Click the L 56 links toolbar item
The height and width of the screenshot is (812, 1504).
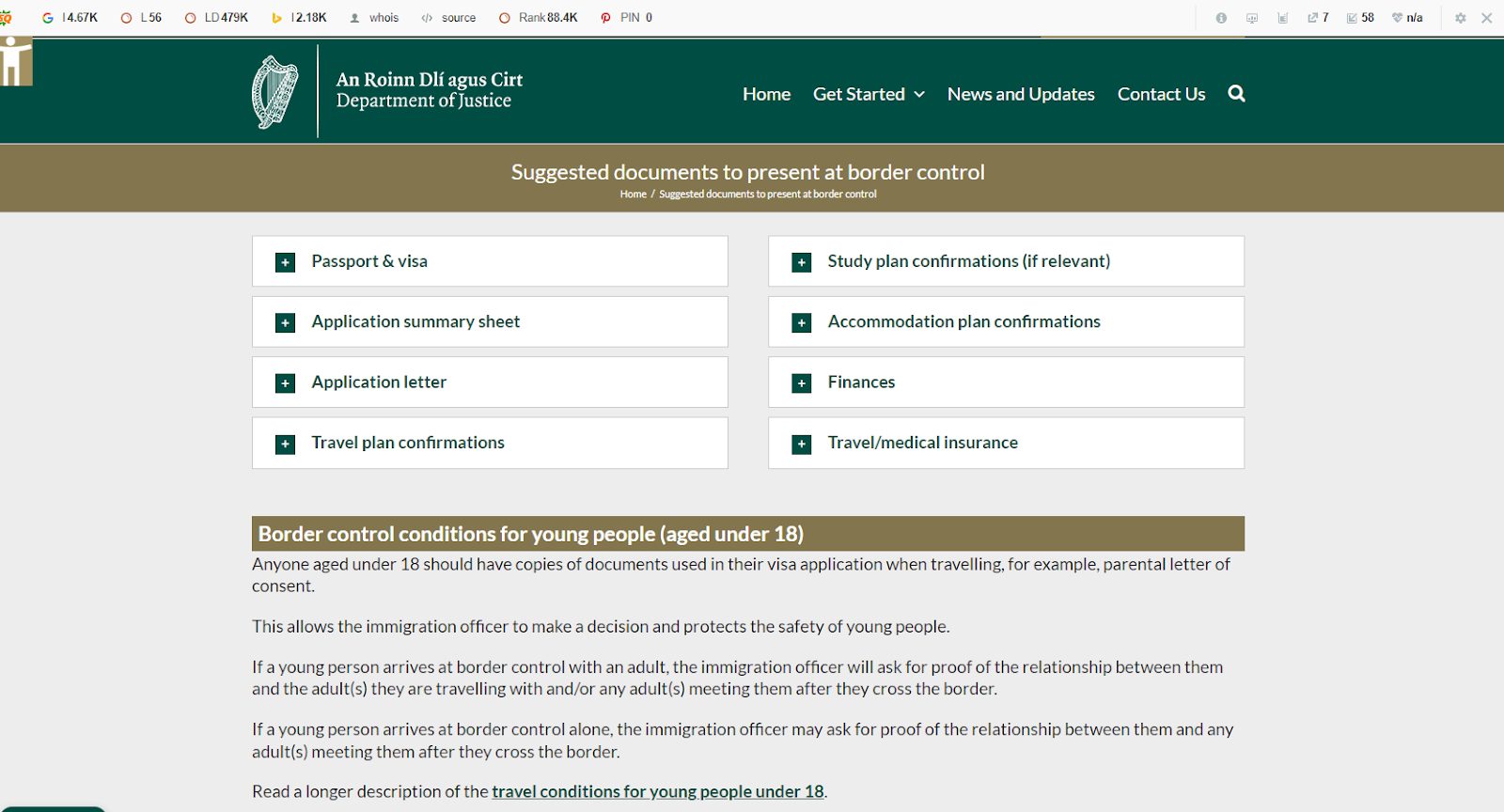click(141, 18)
